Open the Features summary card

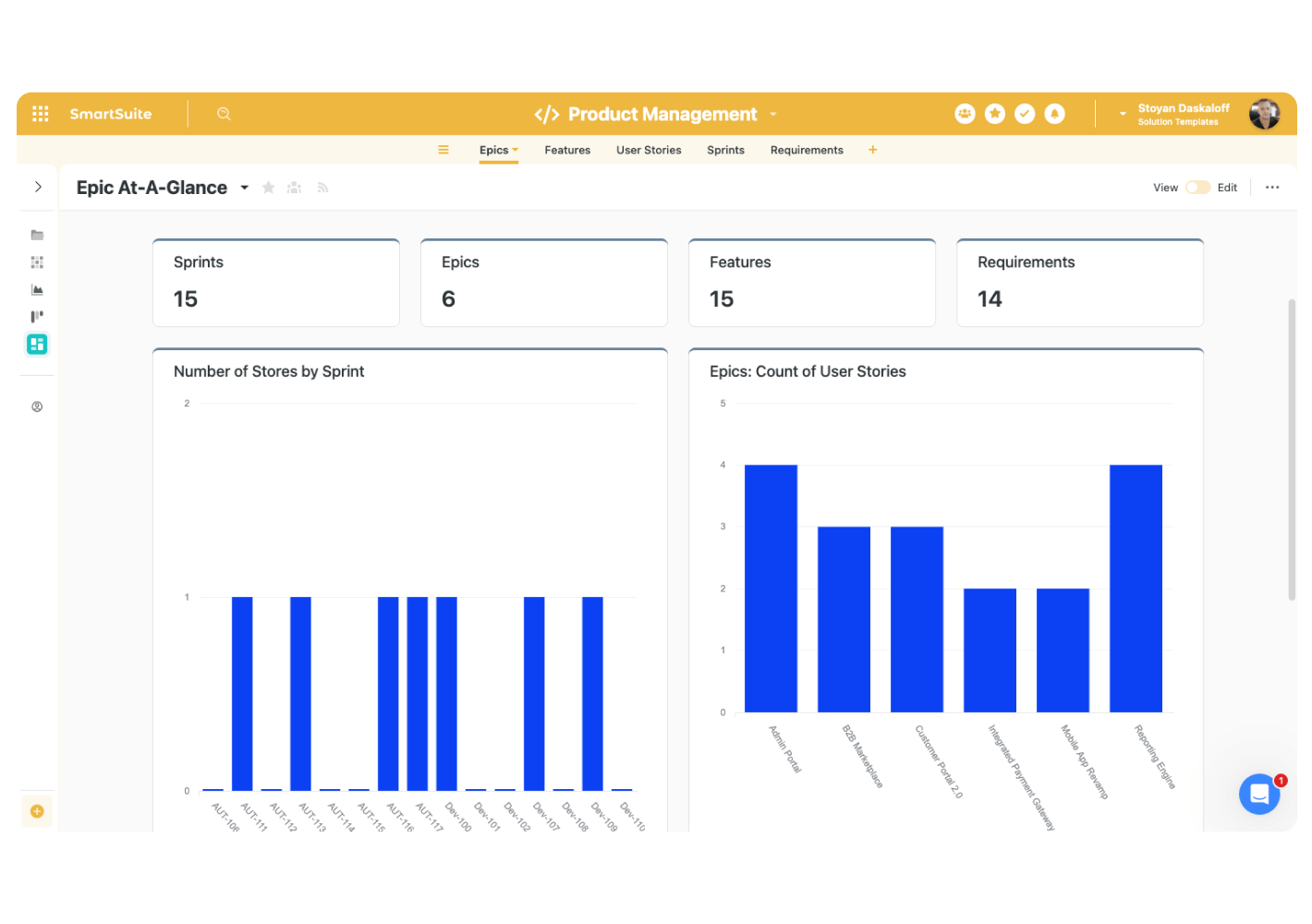point(812,283)
